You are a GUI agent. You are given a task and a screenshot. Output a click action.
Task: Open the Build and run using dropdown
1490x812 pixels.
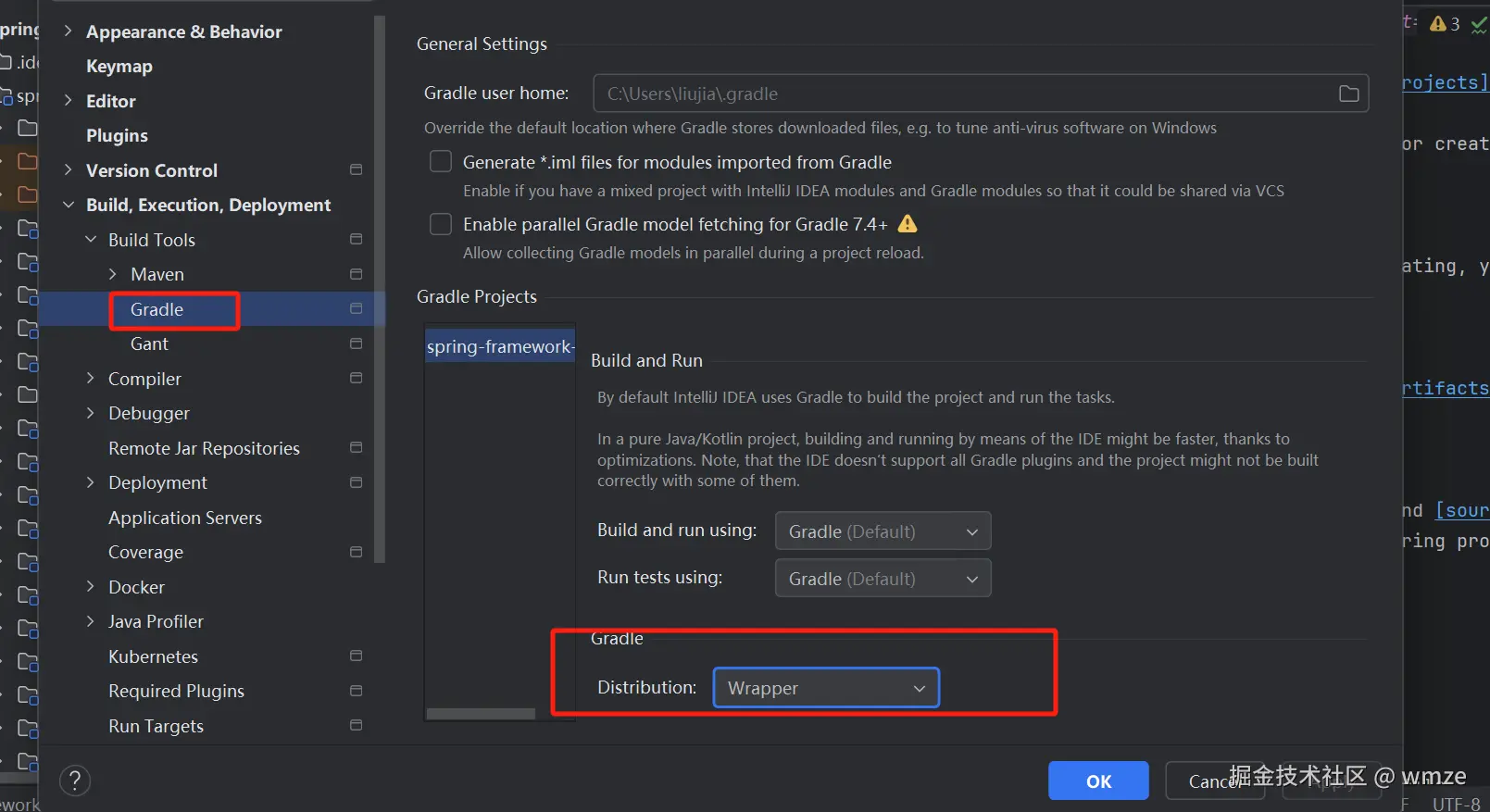click(x=883, y=531)
